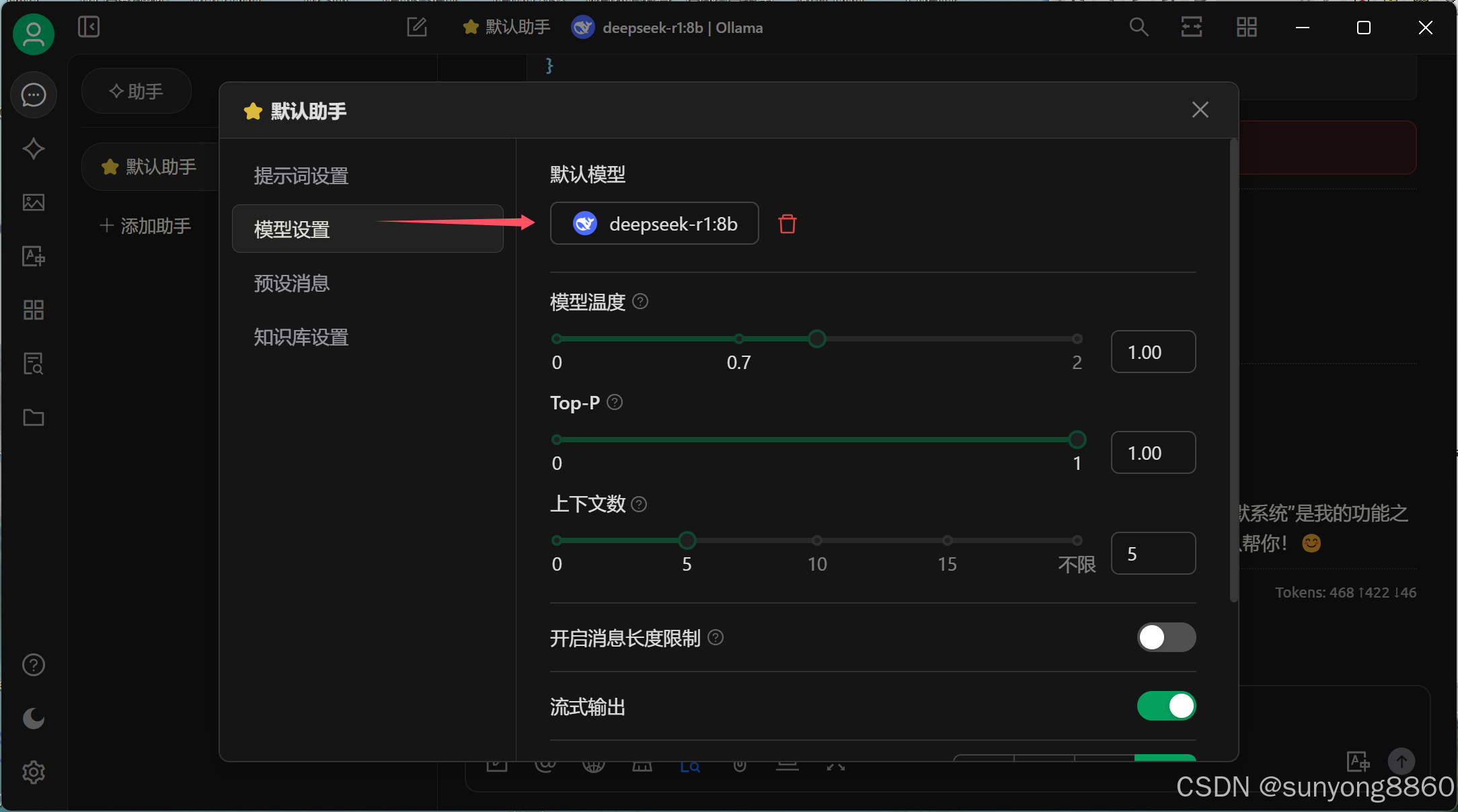Set context count slider to 10
The height and width of the screenshot is (812, 1458).
(x=816, y=540)
